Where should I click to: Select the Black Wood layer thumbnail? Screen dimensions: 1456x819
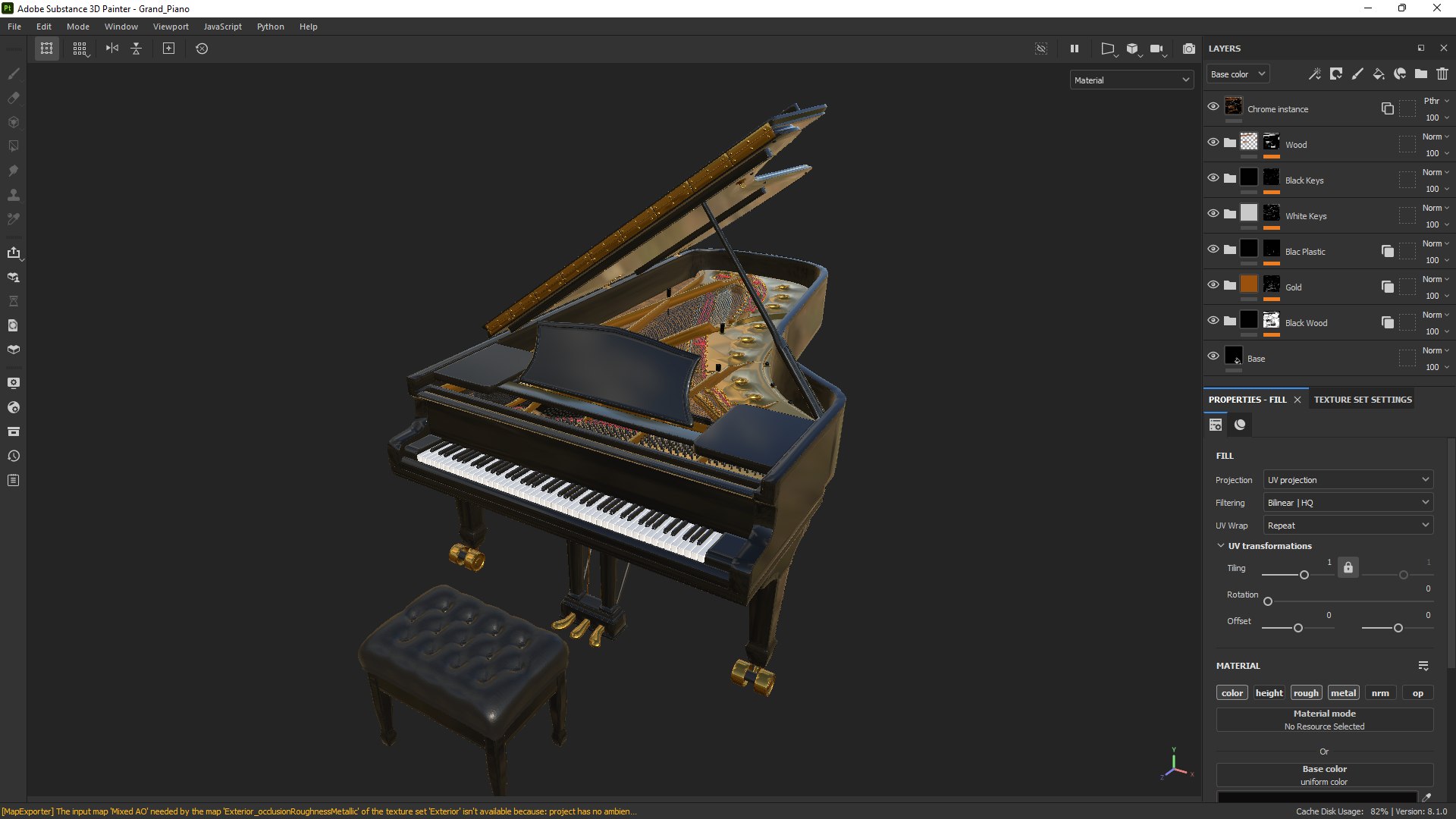1248,321
